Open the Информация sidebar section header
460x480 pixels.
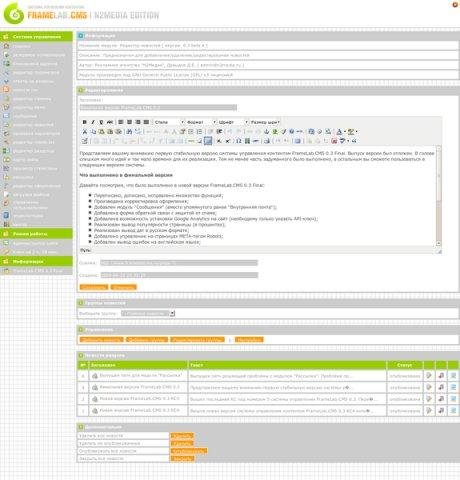click(36, 262)
